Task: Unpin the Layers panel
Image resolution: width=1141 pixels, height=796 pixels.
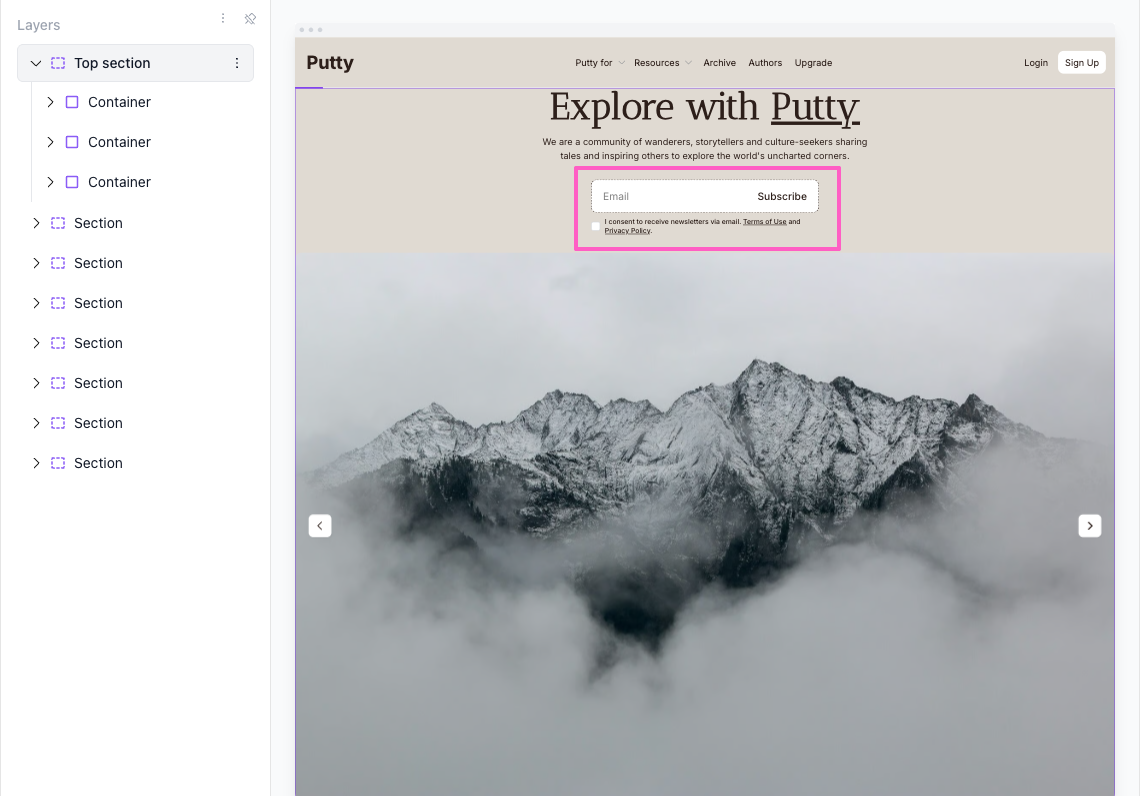Action: click(x=250, y=18)
